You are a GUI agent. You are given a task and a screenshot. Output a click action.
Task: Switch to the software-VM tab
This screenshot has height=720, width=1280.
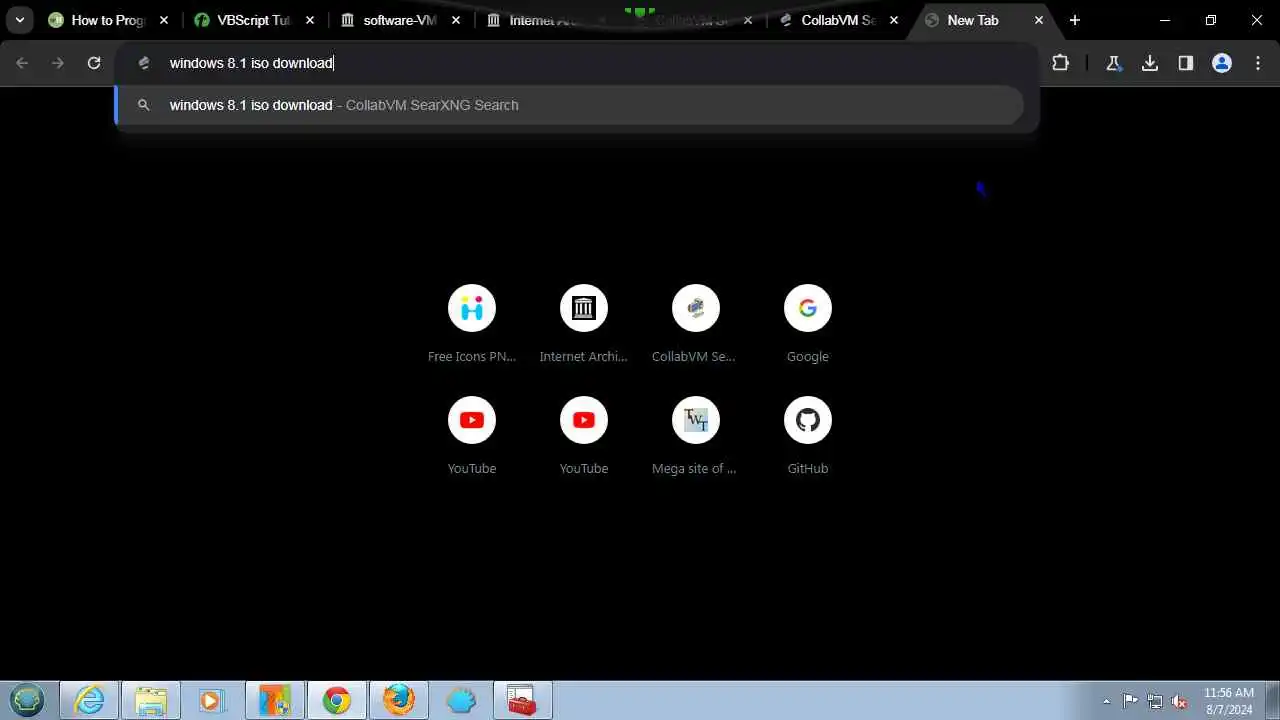(400, 20)
